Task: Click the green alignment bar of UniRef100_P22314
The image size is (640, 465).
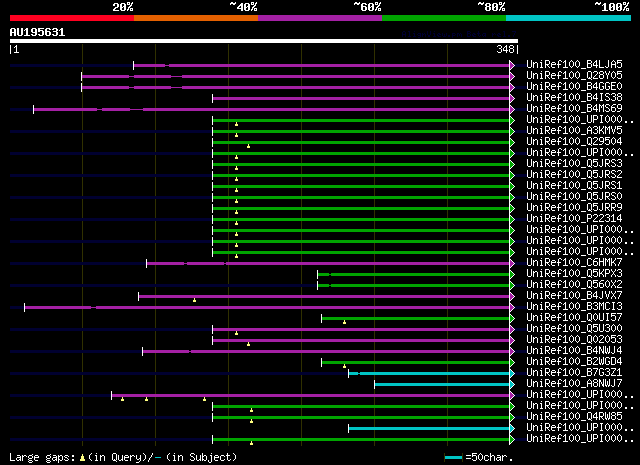Action: coord(361,220)
